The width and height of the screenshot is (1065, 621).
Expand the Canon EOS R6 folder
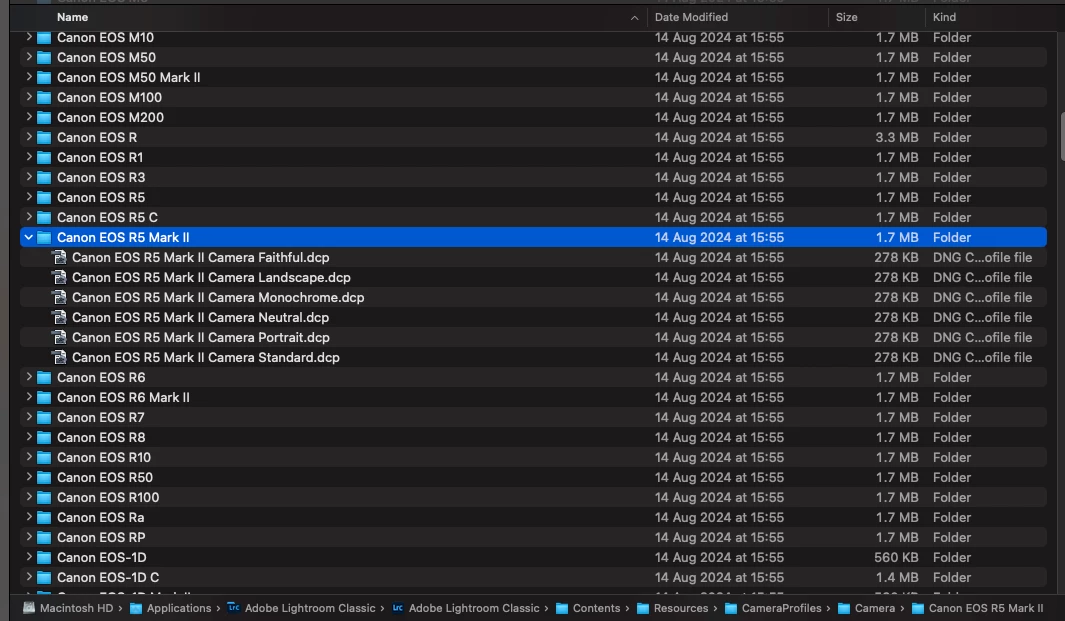click(x=29, y=377)
